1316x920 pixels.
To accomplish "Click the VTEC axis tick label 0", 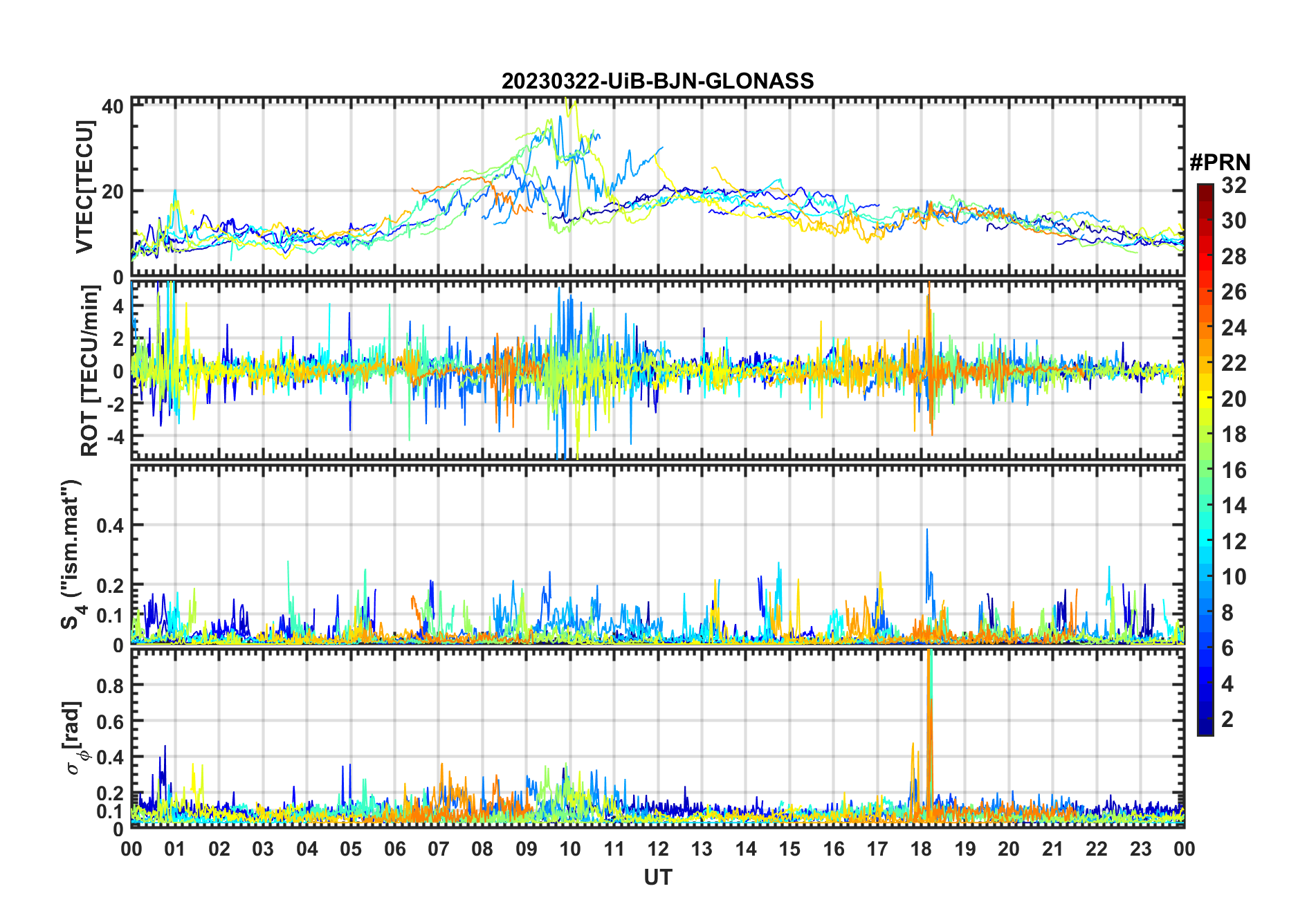I will click(118, 278).
